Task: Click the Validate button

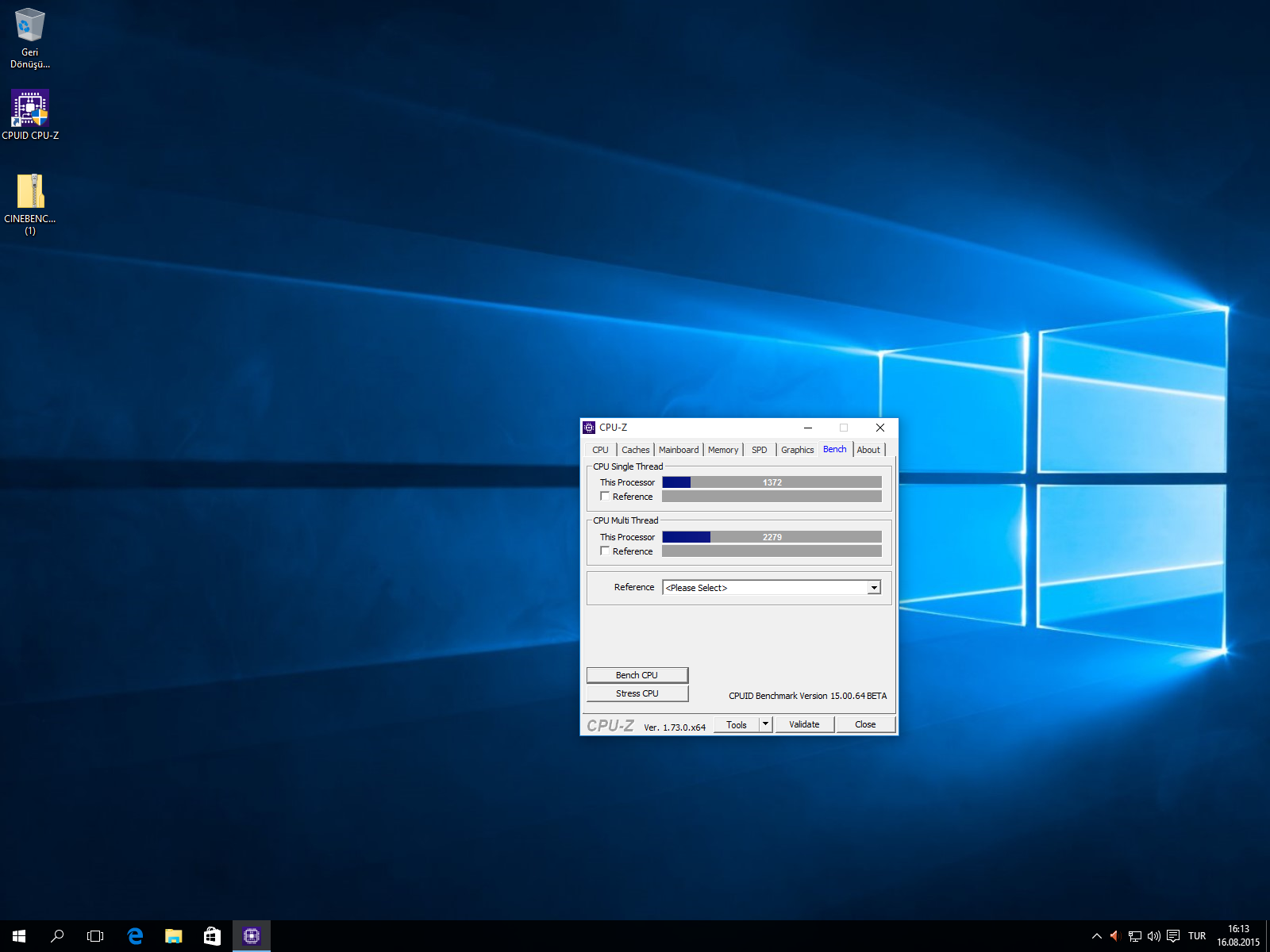Action: pos(804,724)
